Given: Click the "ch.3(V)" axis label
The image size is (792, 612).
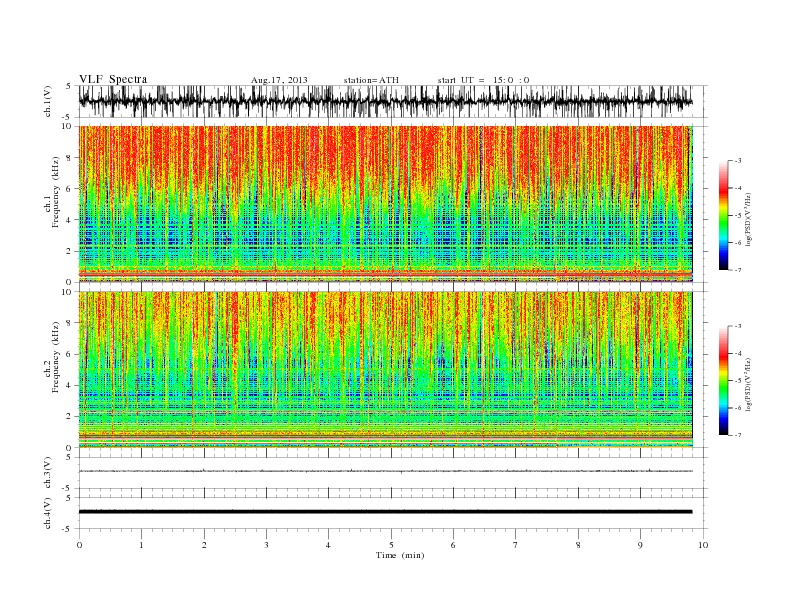Looking at the screenshot, I should pyautogui.click(x=48, y=473).
